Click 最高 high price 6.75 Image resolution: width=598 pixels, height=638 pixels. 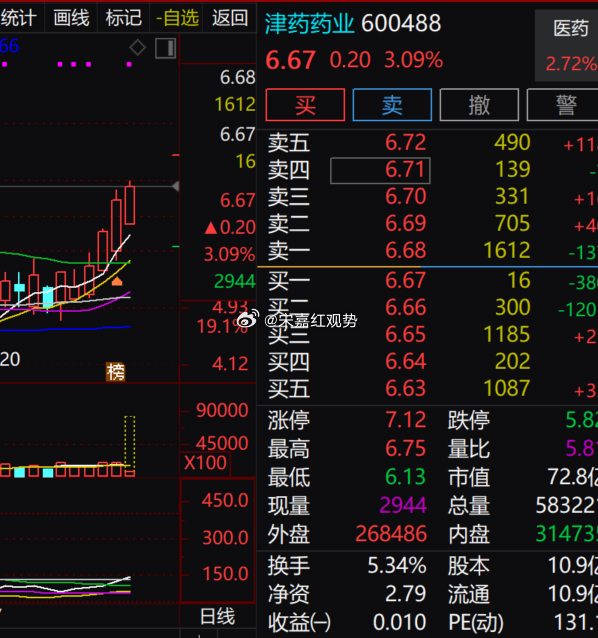point(406,448)
